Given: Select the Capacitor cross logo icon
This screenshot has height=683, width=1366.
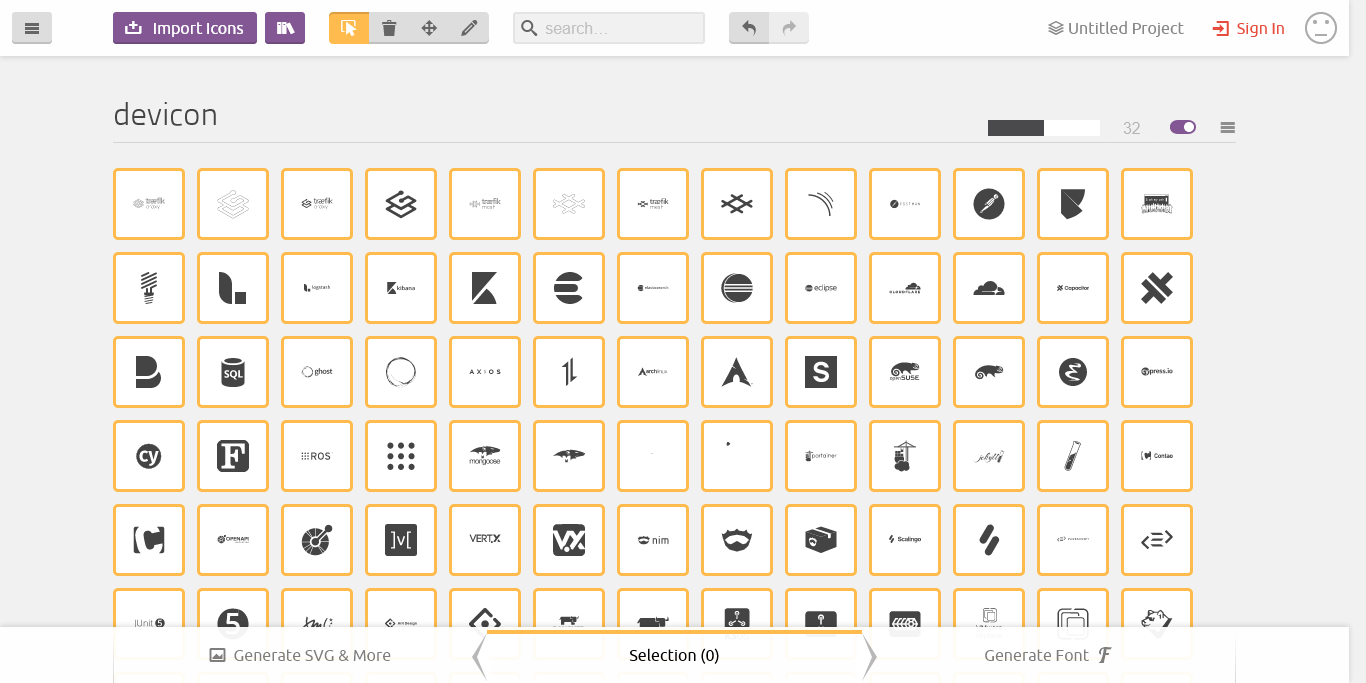Looking at the screenshot, I should pos(1157,288).
